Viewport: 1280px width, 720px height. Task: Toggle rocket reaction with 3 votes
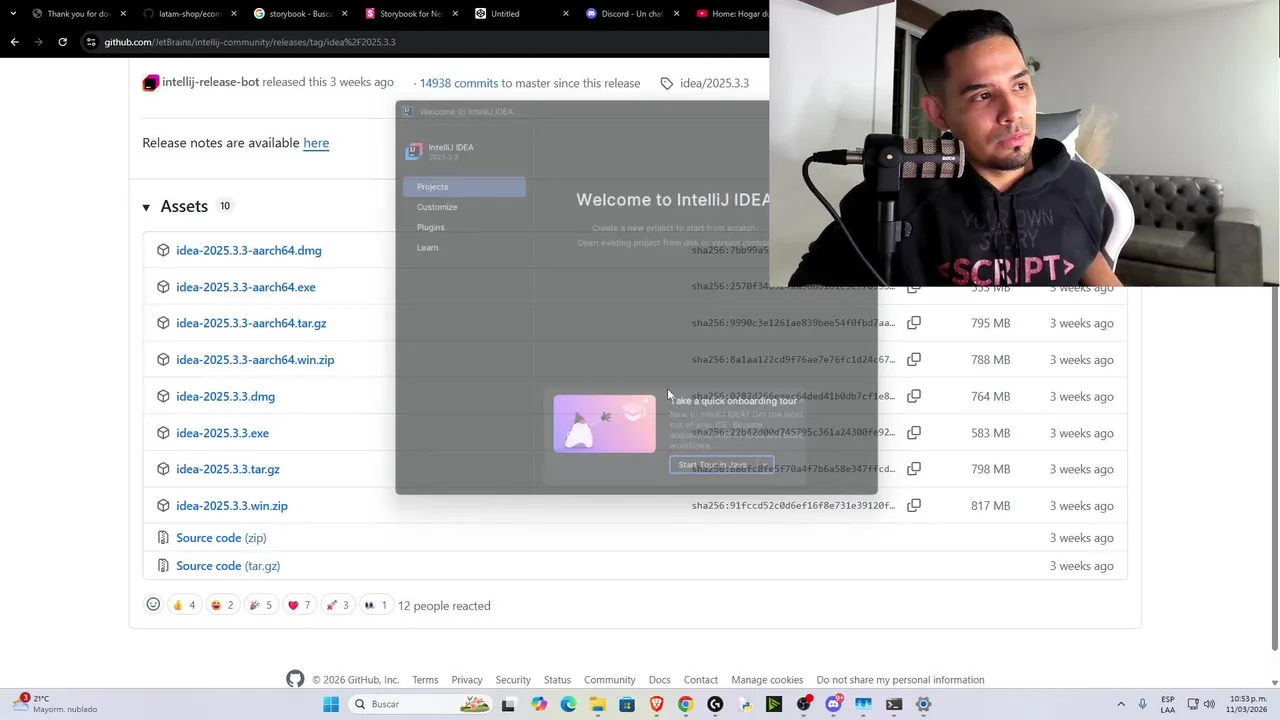(337, 605)
